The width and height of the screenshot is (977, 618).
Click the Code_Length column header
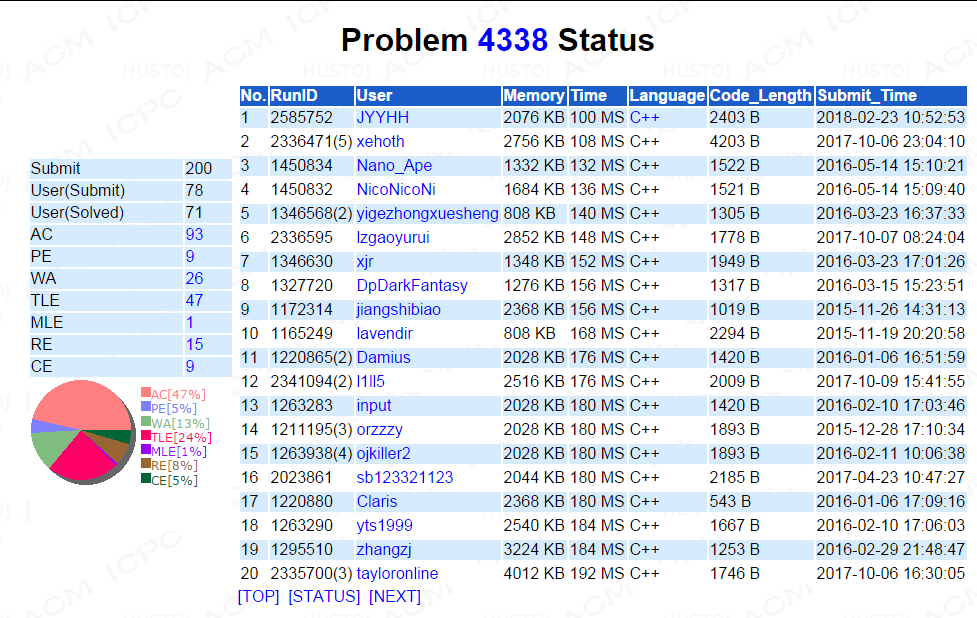761,95
